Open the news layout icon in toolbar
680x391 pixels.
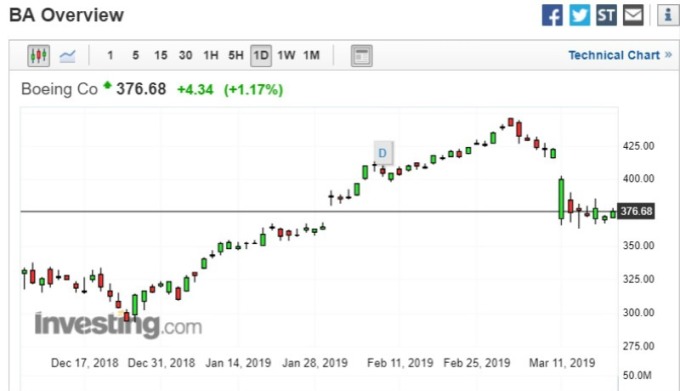361,56
